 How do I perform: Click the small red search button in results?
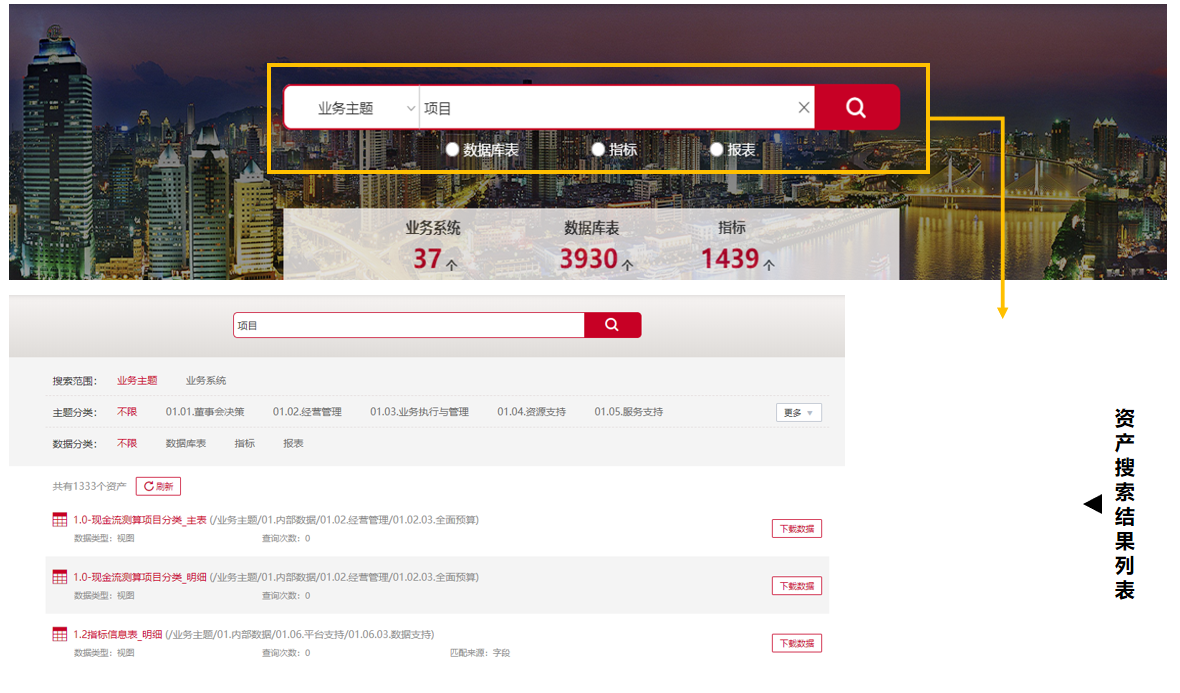pos(612,325)
